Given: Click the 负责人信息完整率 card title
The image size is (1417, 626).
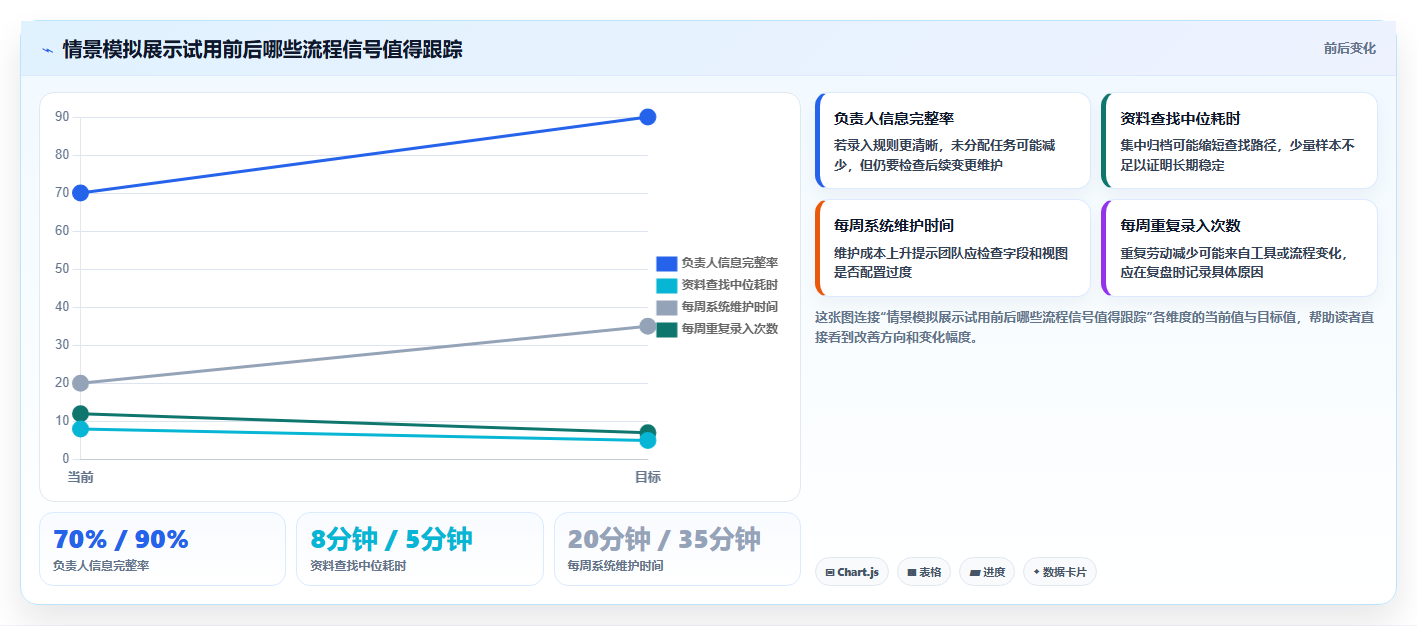Looking at the screenshot, I should [894, 118].
